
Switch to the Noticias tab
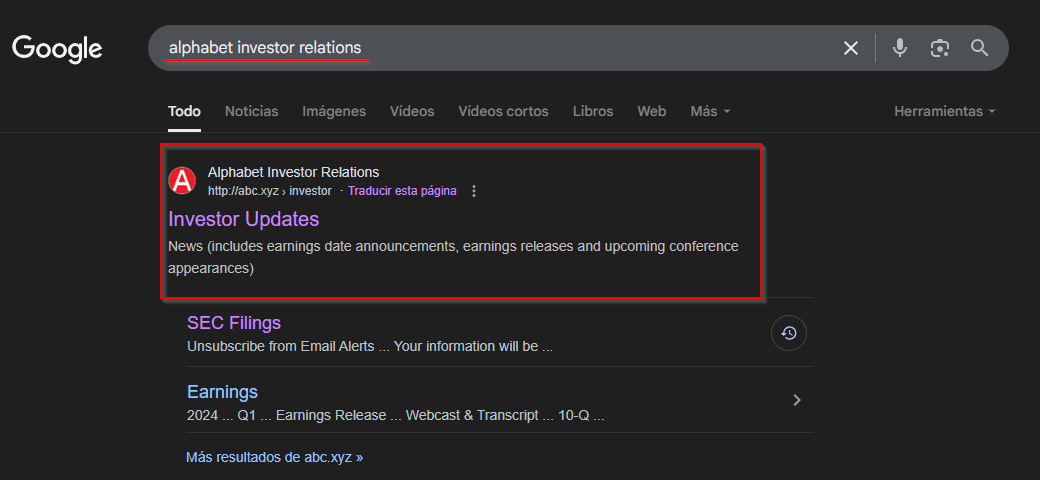point(252,111)
